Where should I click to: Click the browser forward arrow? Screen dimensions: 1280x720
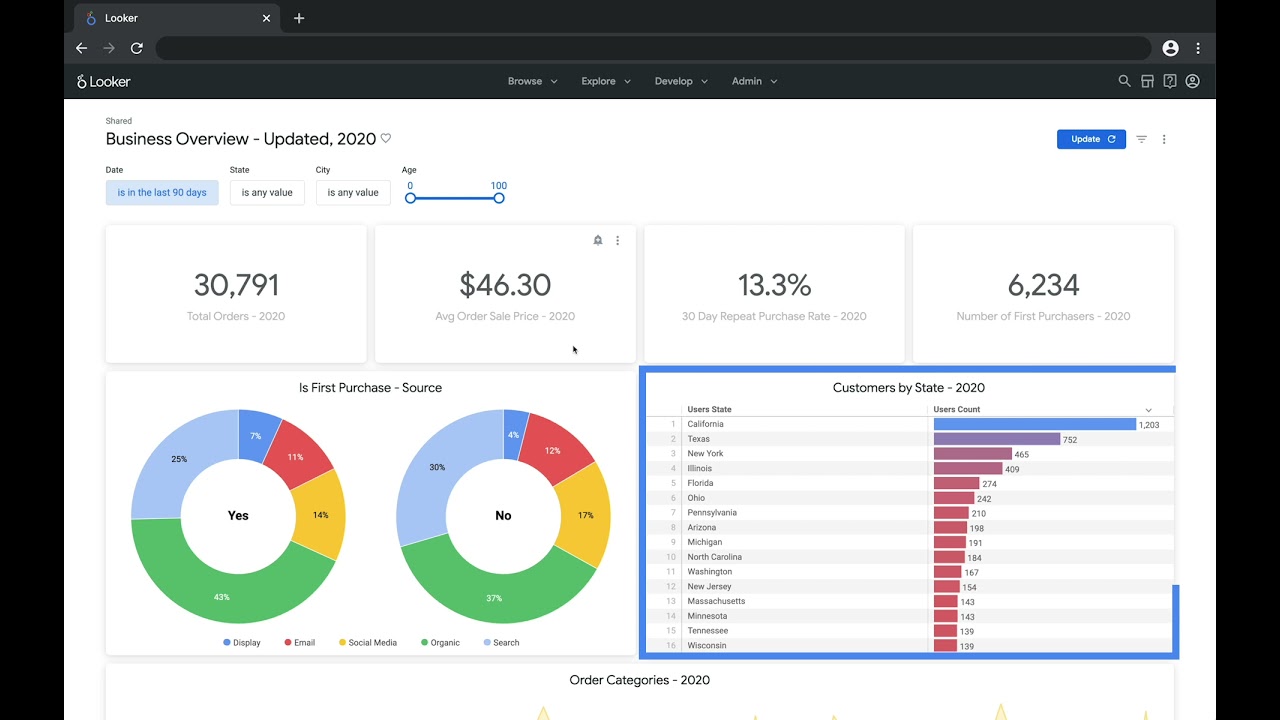click(x=109, y=48)
